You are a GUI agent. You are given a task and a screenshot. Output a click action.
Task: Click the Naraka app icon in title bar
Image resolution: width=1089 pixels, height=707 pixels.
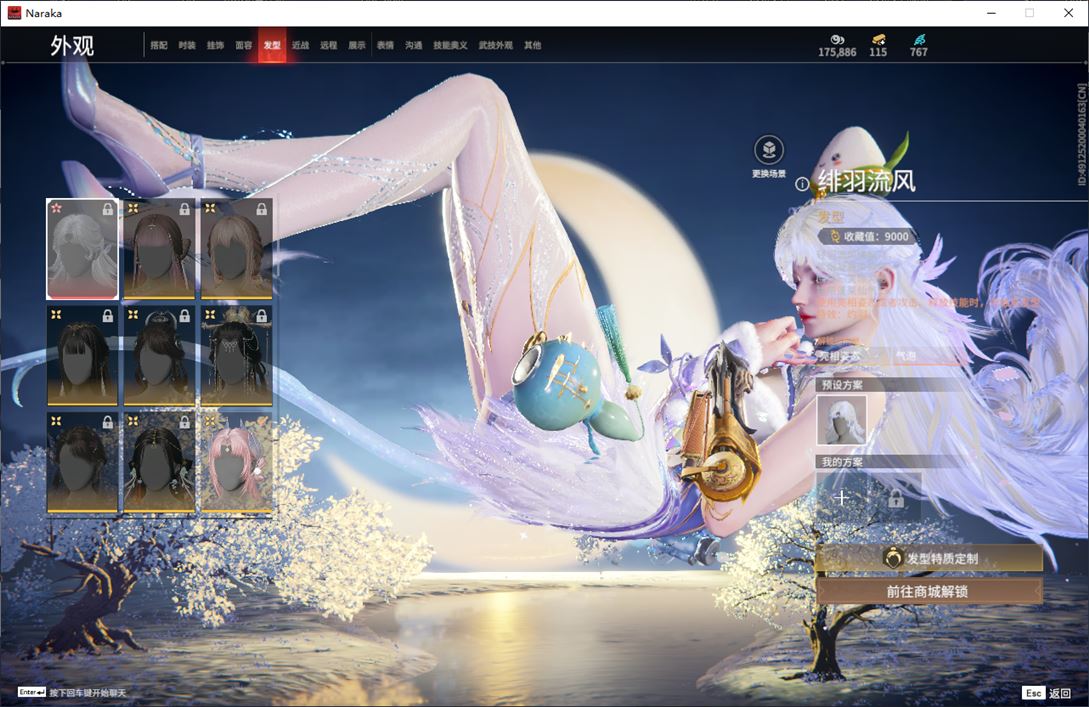14,13
